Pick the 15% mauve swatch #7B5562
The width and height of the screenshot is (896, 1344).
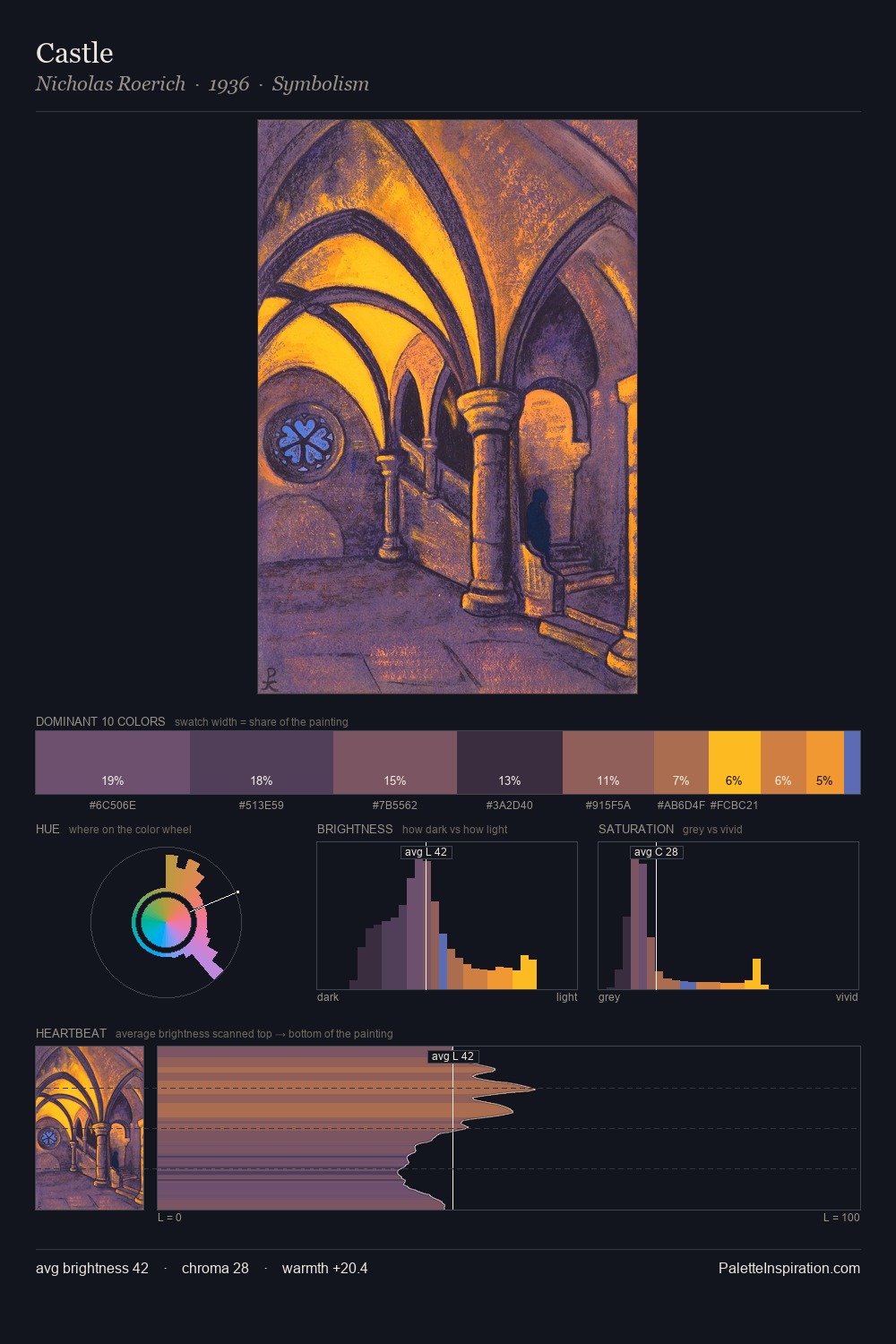tap(395, 762)
